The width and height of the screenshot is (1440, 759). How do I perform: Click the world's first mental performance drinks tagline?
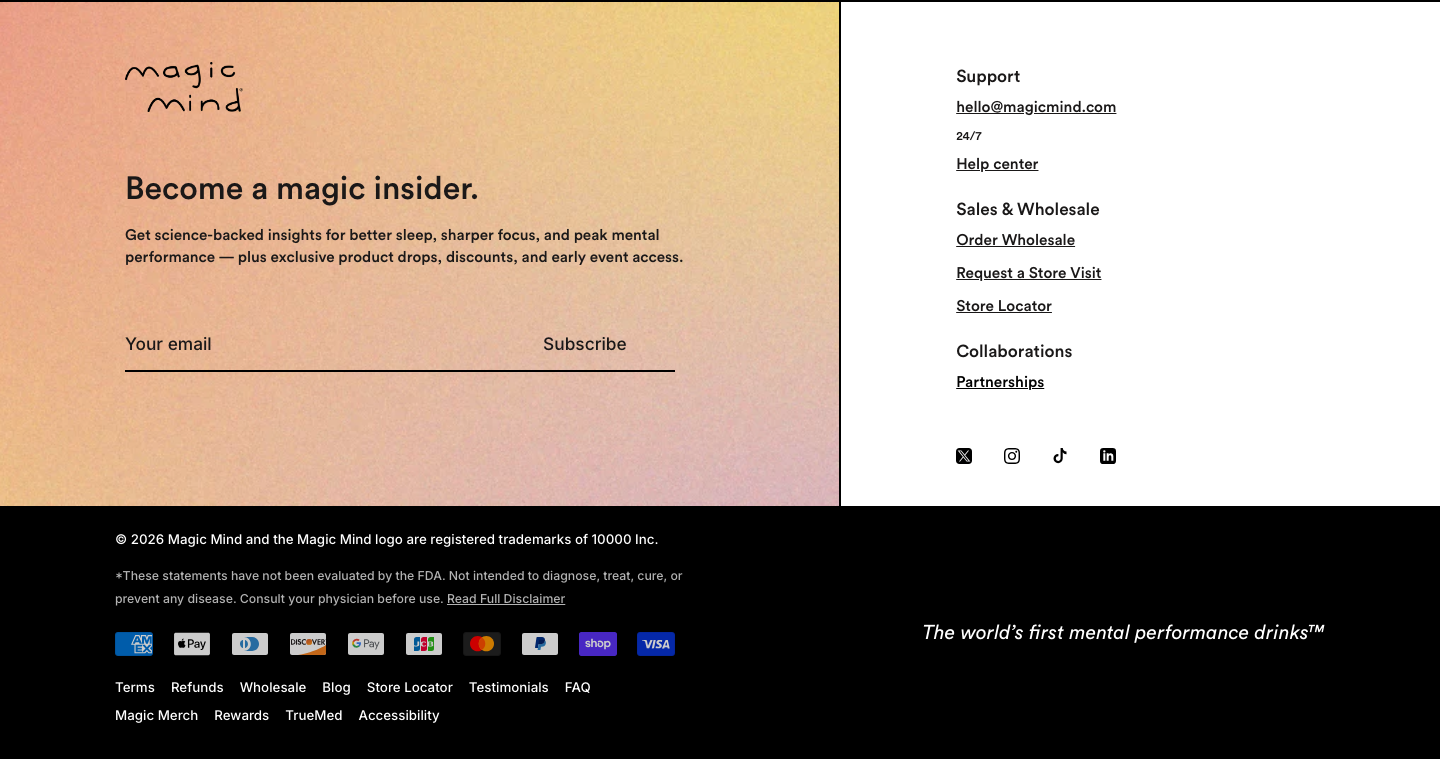click(x=1123, y=632)
